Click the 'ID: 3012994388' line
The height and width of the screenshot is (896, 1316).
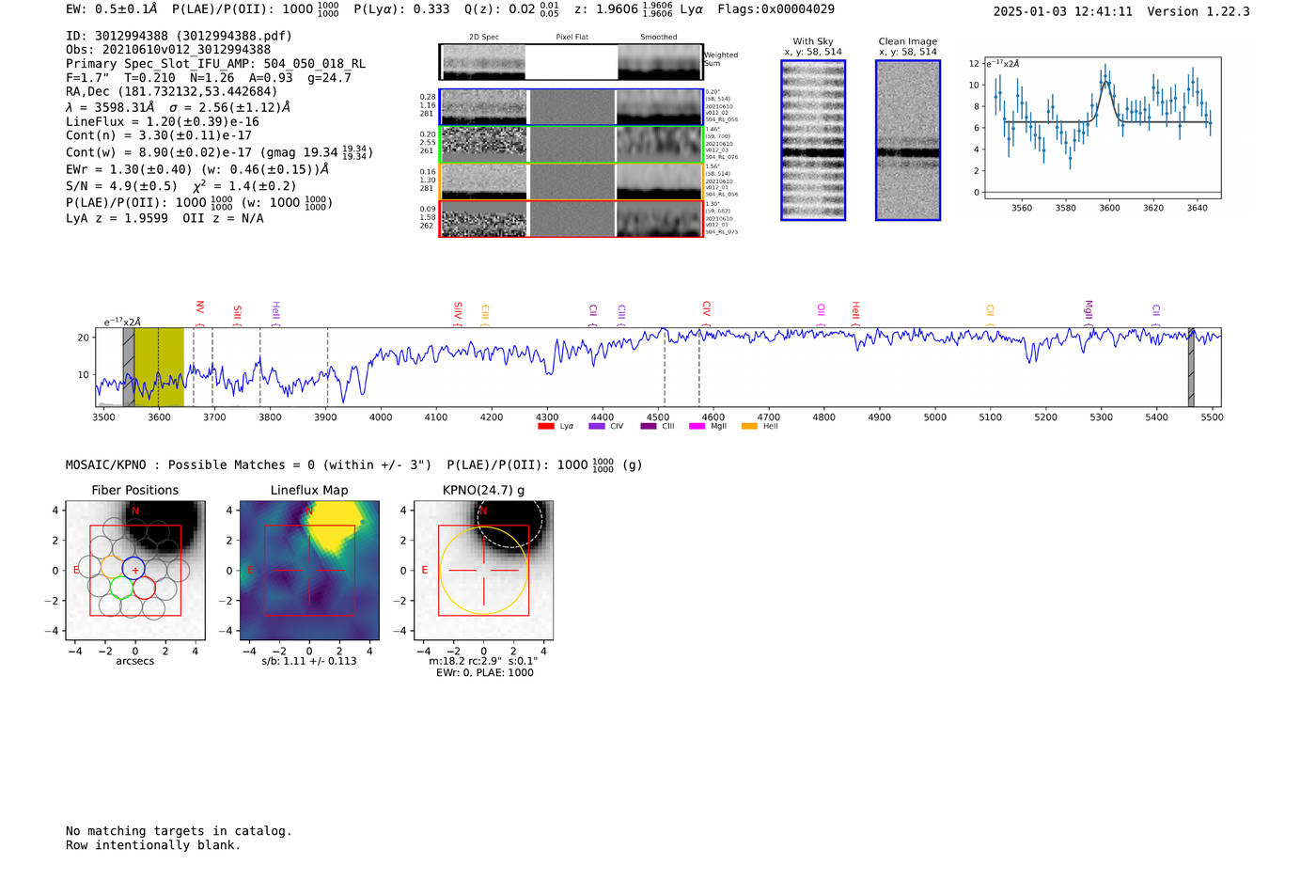(x=179, y=36)
